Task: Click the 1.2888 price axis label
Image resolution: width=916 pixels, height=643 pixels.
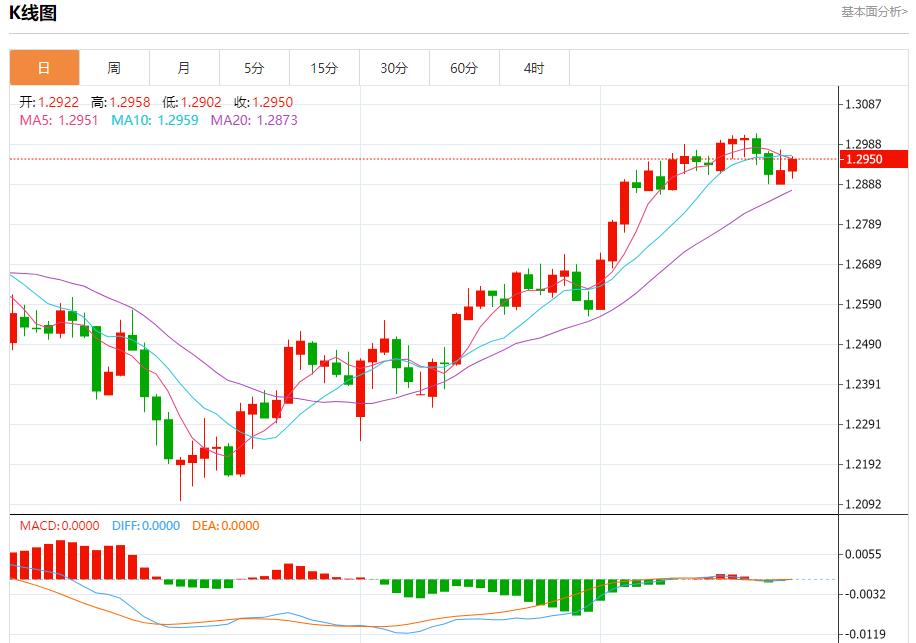Action: coord(863,184)
